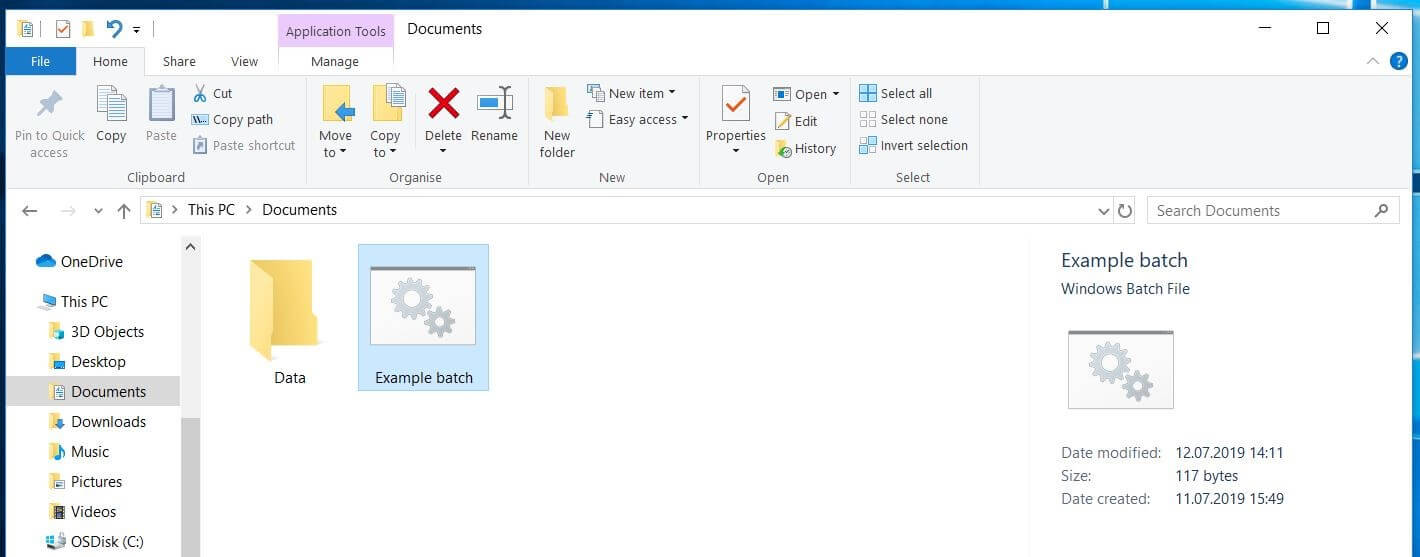Screen dimensions: 1420x557
Task: Click the forward navigation arrow
Action: 68,211
